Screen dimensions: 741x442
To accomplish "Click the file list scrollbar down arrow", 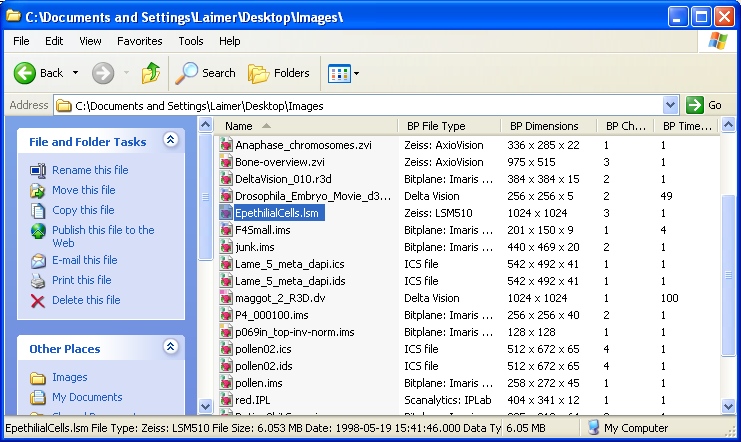I will (x=728, y=406).
